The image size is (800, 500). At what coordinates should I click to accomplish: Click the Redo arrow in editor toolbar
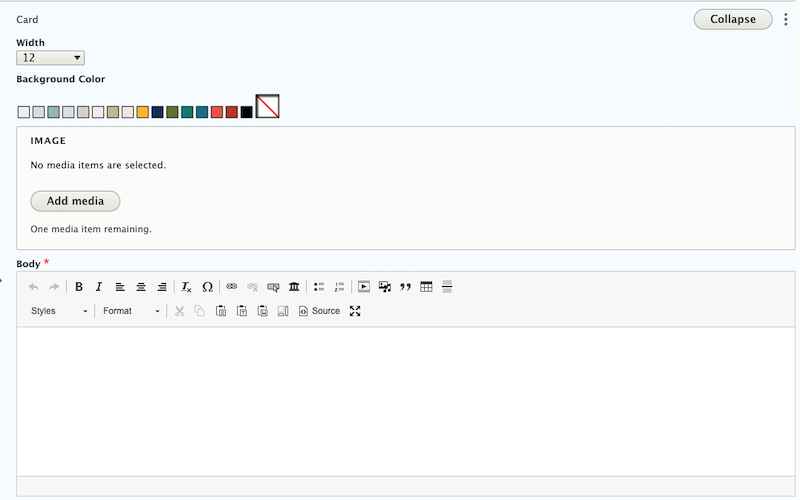coord(54,287)
